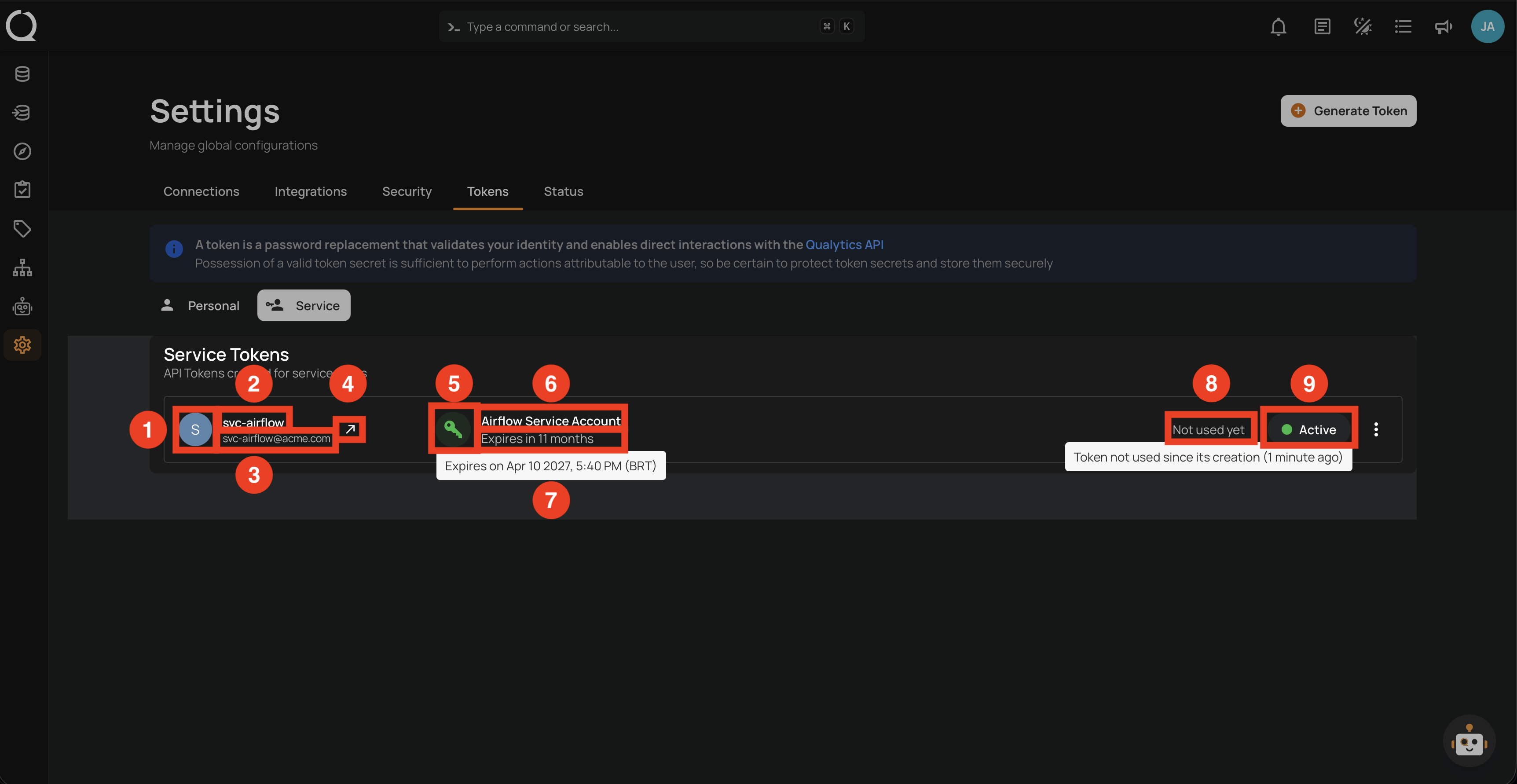1517x784 pixels.
Task: Open the Qualytics logo home
Action: (22, 26)
